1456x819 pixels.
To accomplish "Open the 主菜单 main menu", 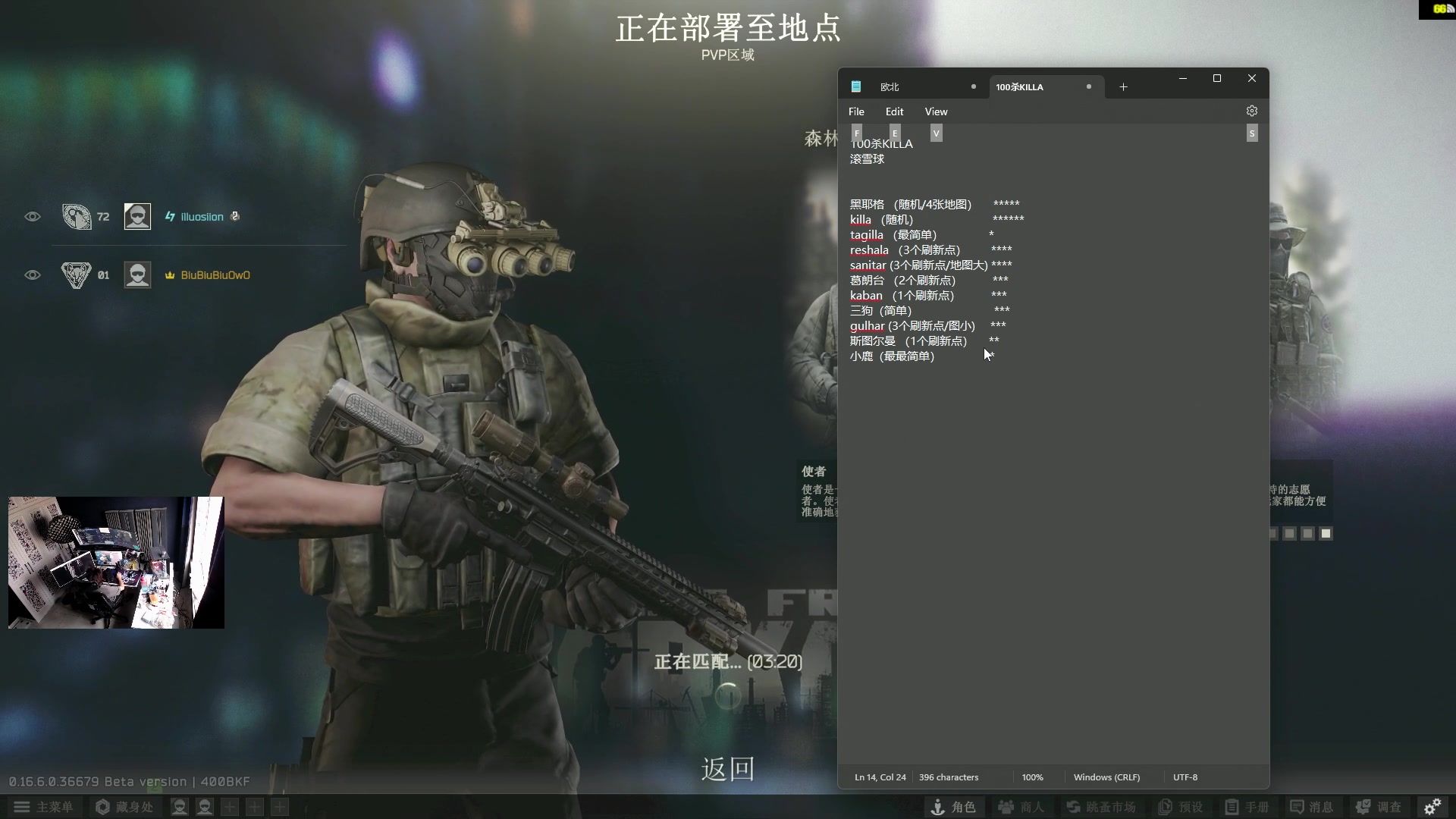I will [x=44, y=807].
